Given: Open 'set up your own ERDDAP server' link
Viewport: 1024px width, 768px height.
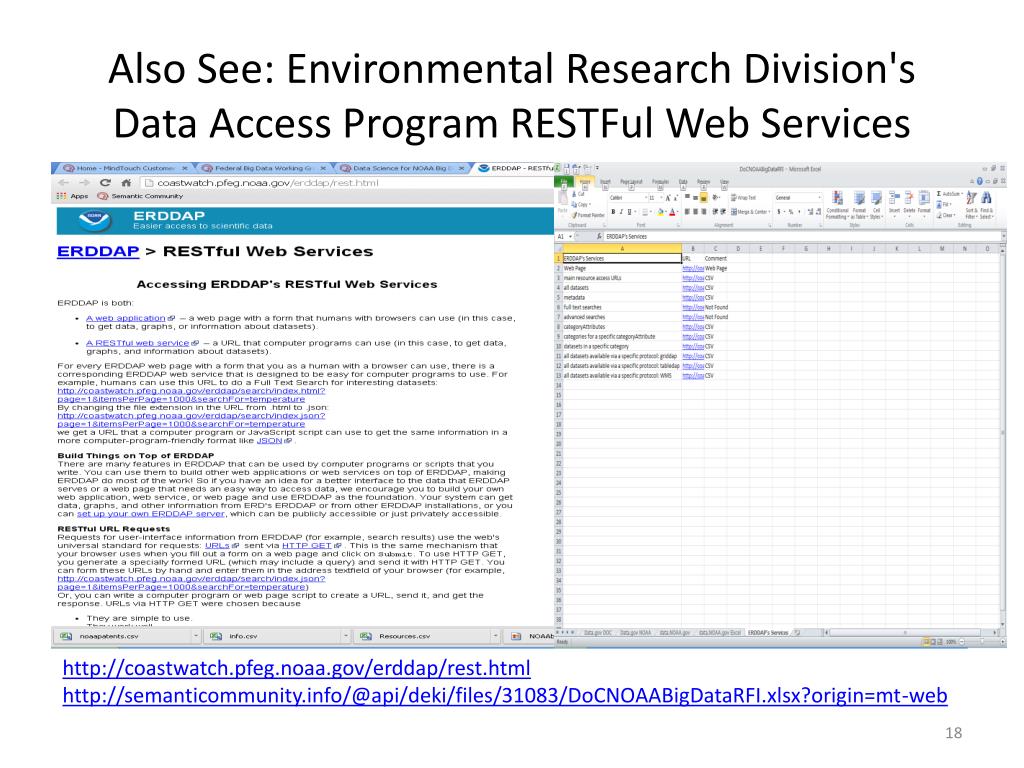Looking at the screenshot, I should point(151,514).
